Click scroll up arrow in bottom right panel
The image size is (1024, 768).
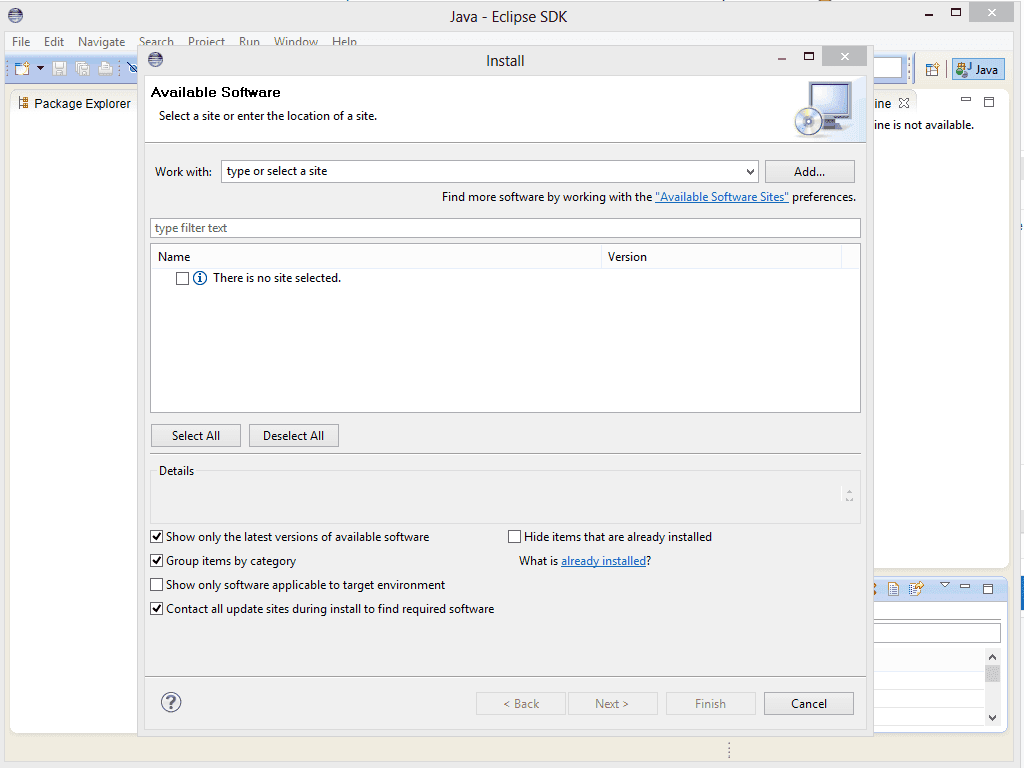[992, 657]
